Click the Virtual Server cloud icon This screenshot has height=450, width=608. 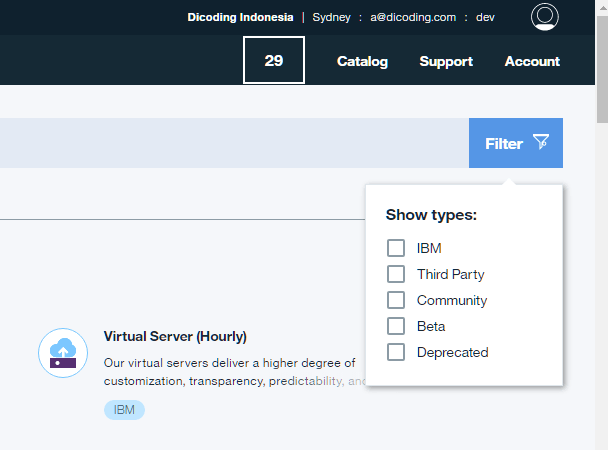pyautogui.click(x=62, y=353)
